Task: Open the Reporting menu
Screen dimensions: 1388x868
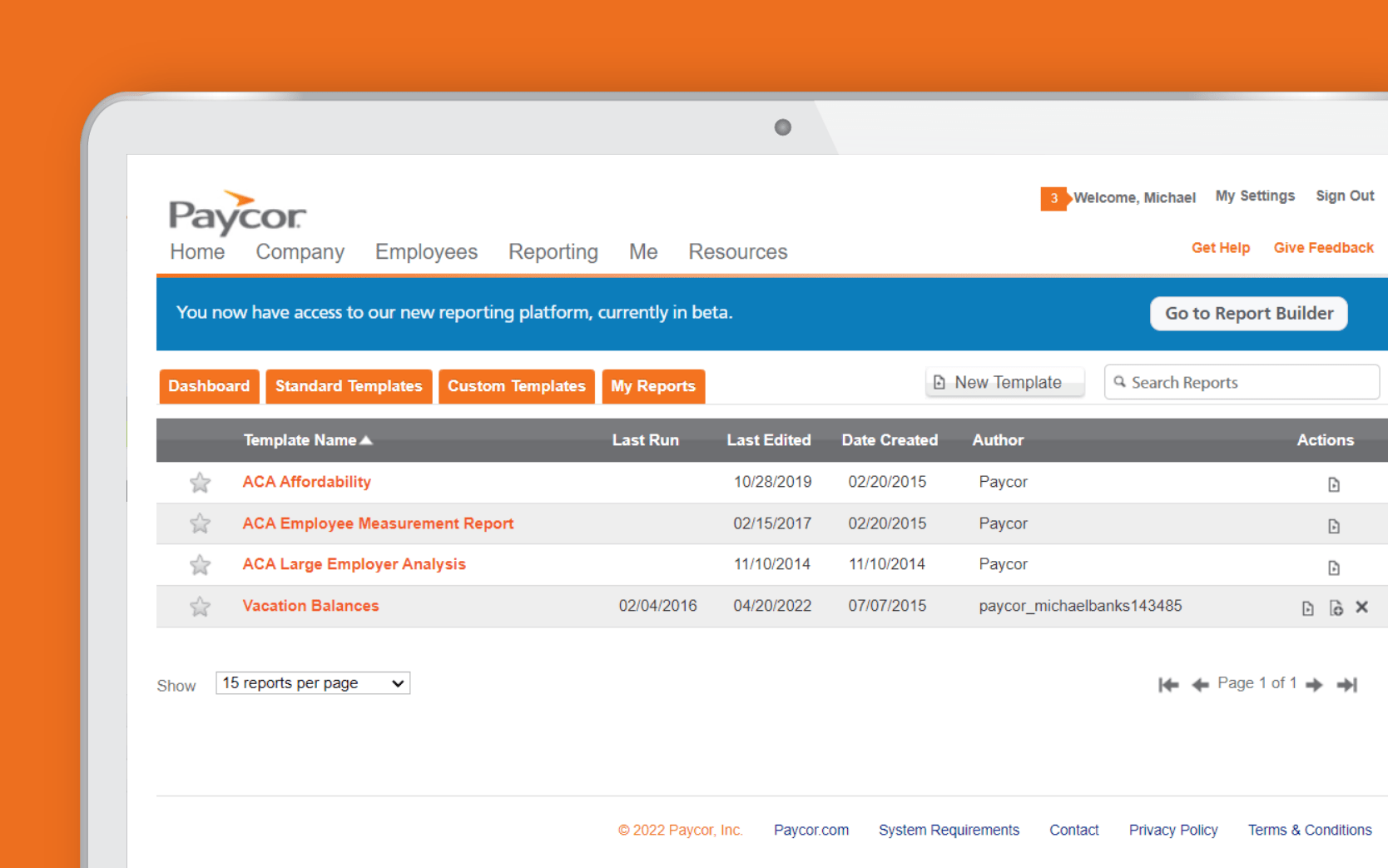Action: [553, 252]
